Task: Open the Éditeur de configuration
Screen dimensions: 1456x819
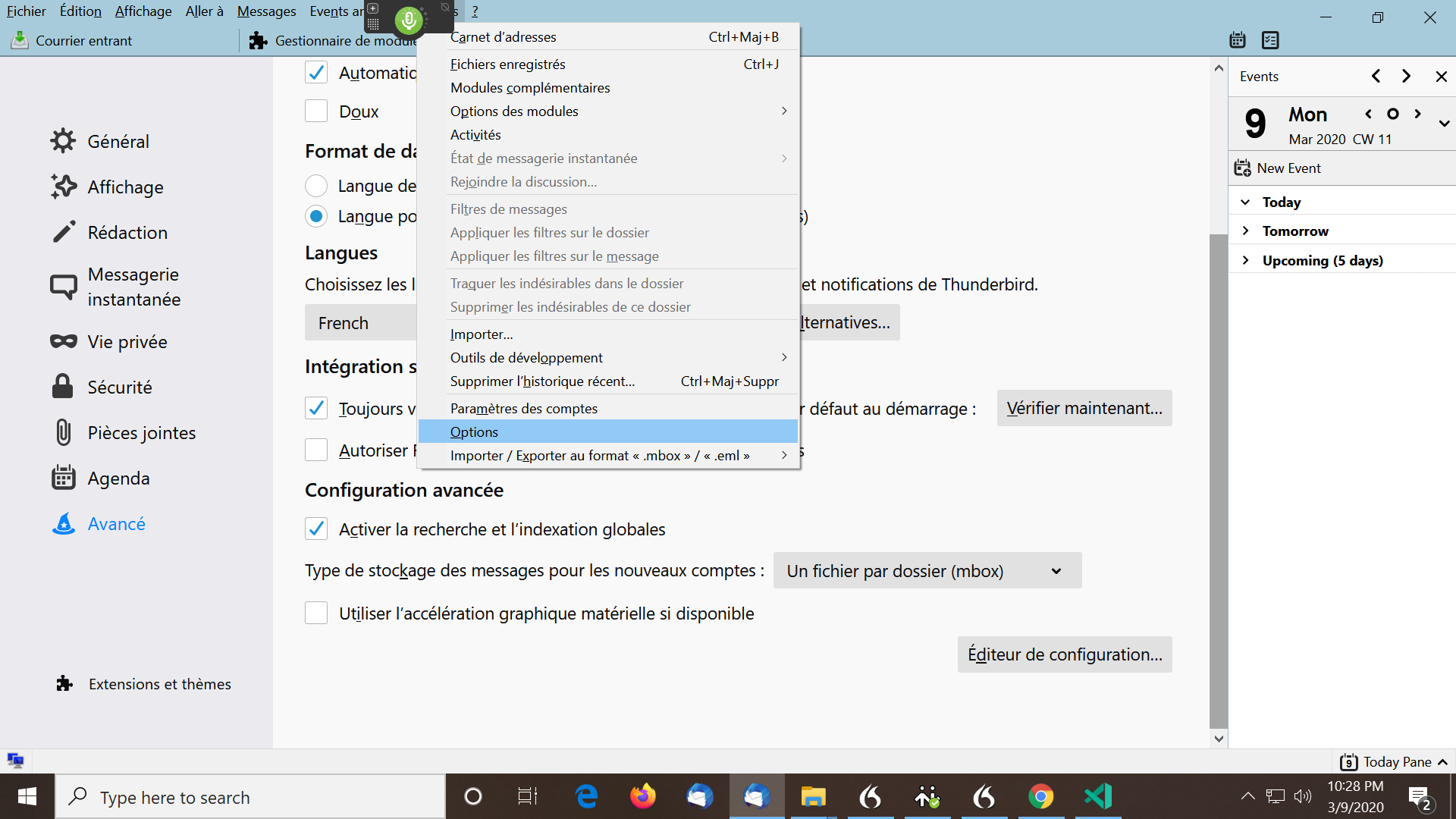Action: pos(1064,654)
